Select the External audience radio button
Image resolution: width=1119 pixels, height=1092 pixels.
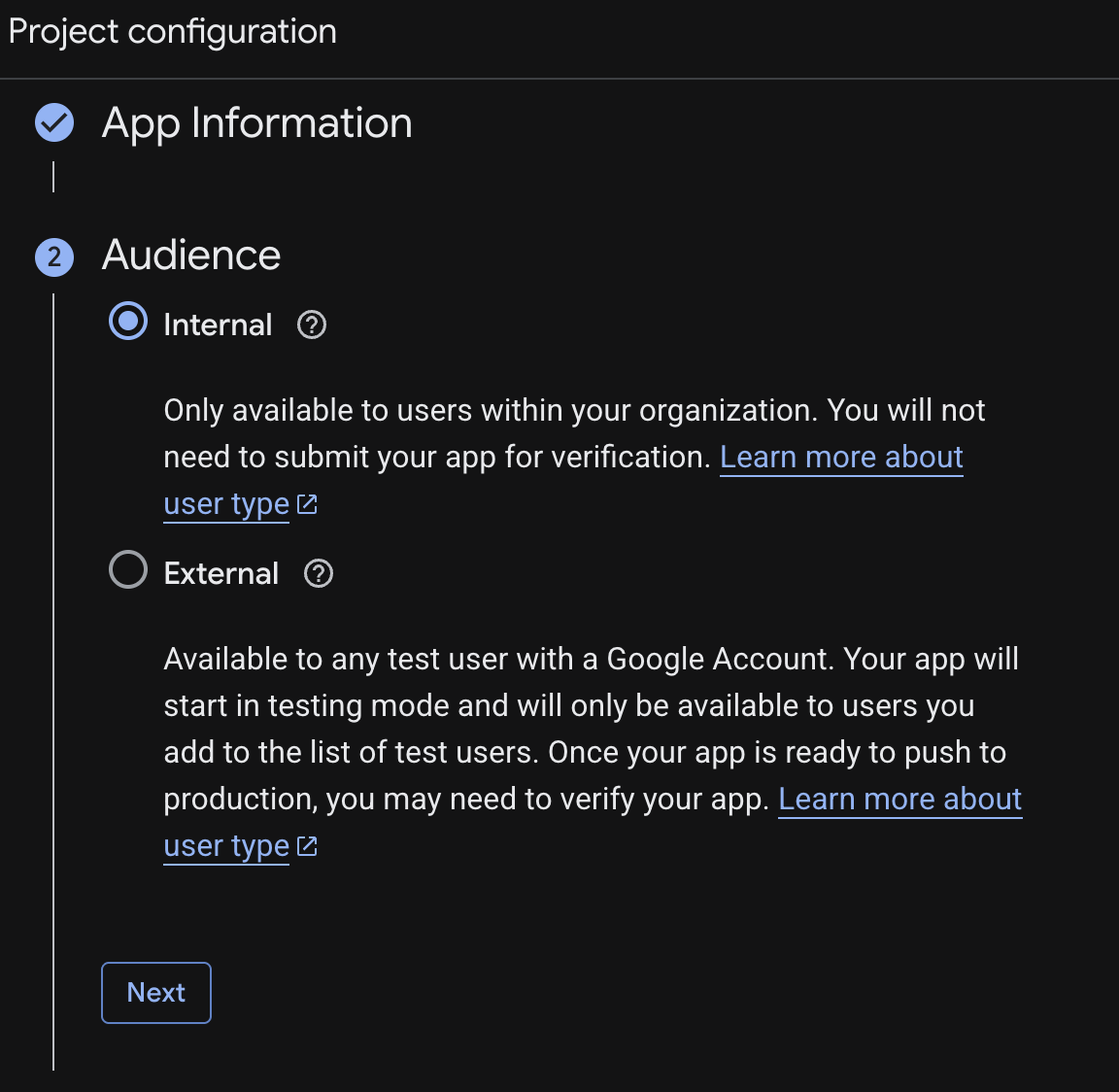coord(128,569)
